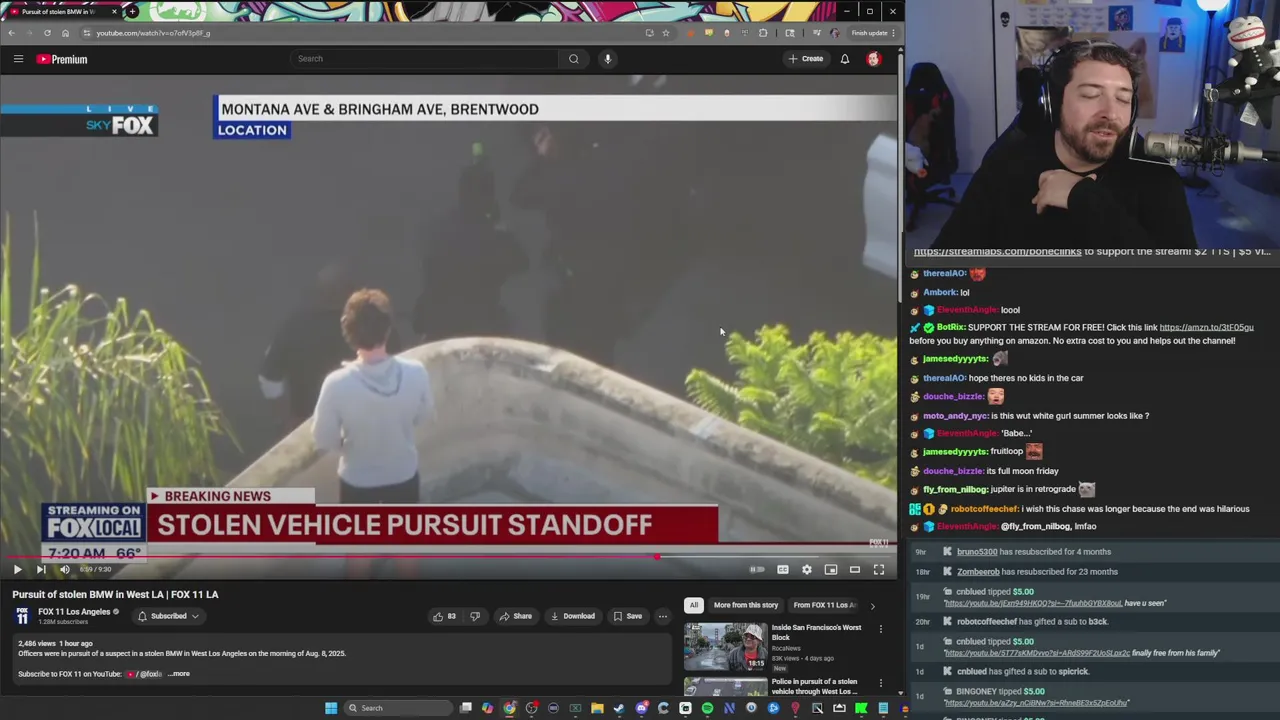The height and width of the screenshot is (720, 1280).
Task: Go to YouTube Premium home logo
Action: (62, 59)
